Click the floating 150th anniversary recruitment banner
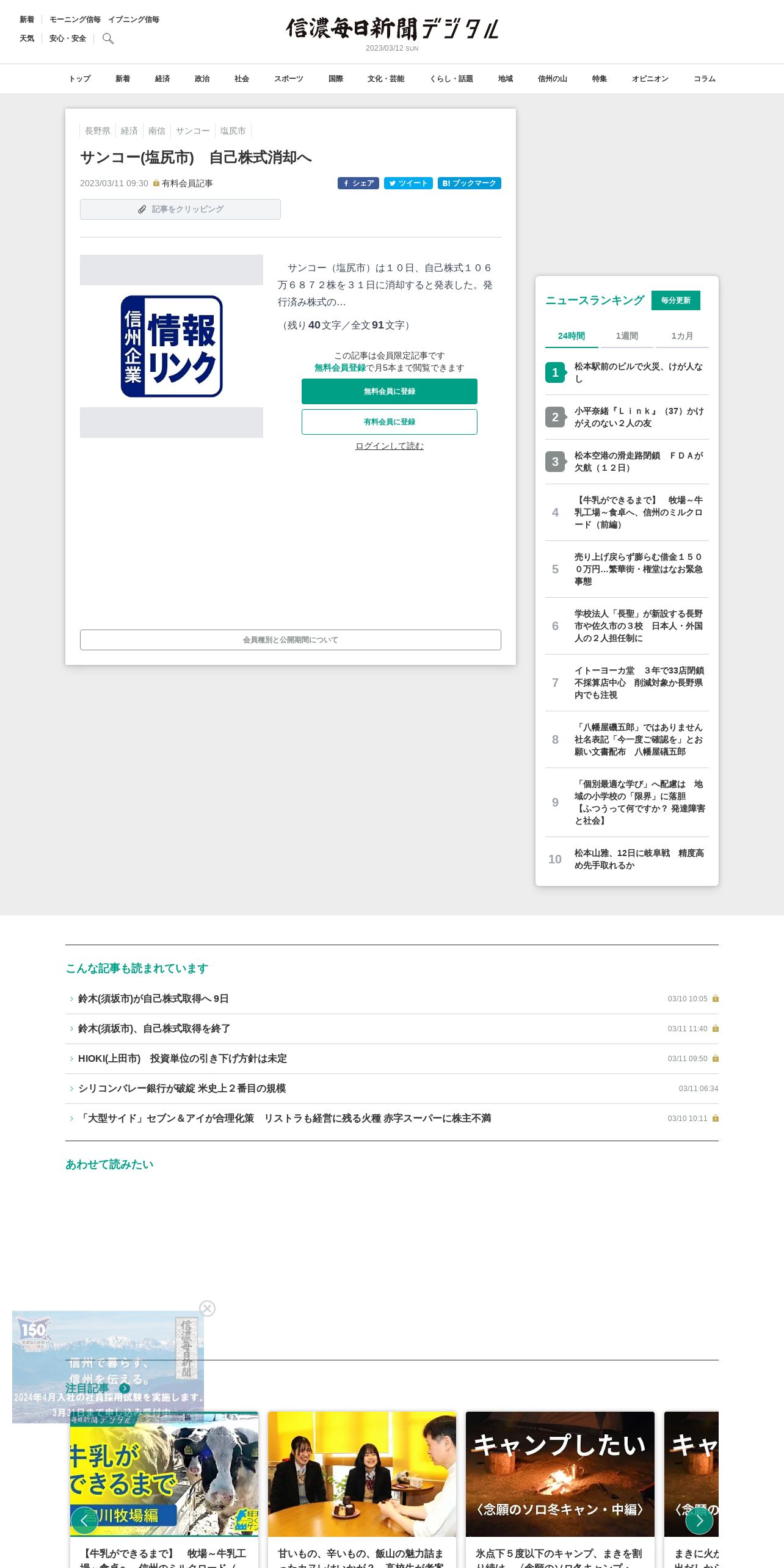The height and width of the screenshot is (1568, 784). (x=108, y=1367)
